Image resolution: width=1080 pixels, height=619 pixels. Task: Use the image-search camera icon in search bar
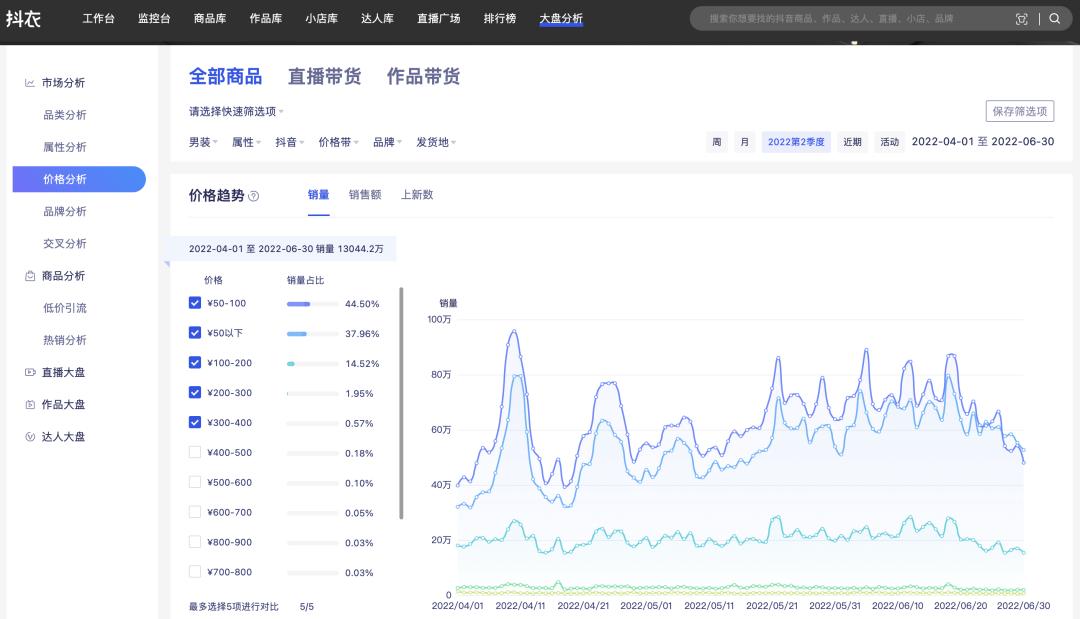click(x=1022, y=17)
